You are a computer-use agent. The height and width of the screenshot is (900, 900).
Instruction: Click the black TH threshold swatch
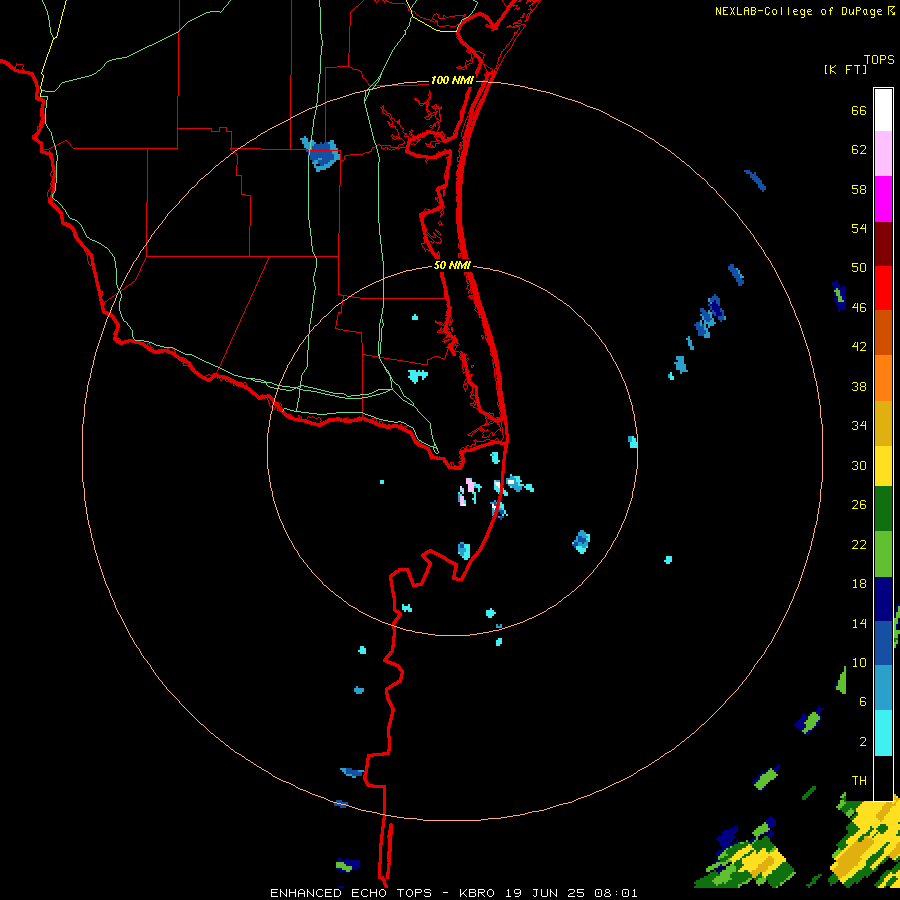pos(883,778)
